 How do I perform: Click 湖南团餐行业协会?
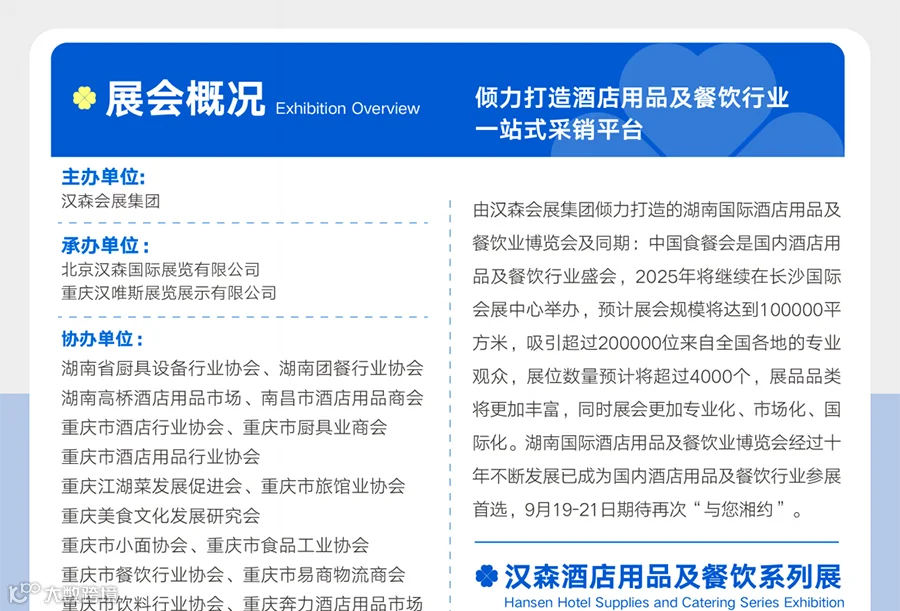click(x=351, y=368)
